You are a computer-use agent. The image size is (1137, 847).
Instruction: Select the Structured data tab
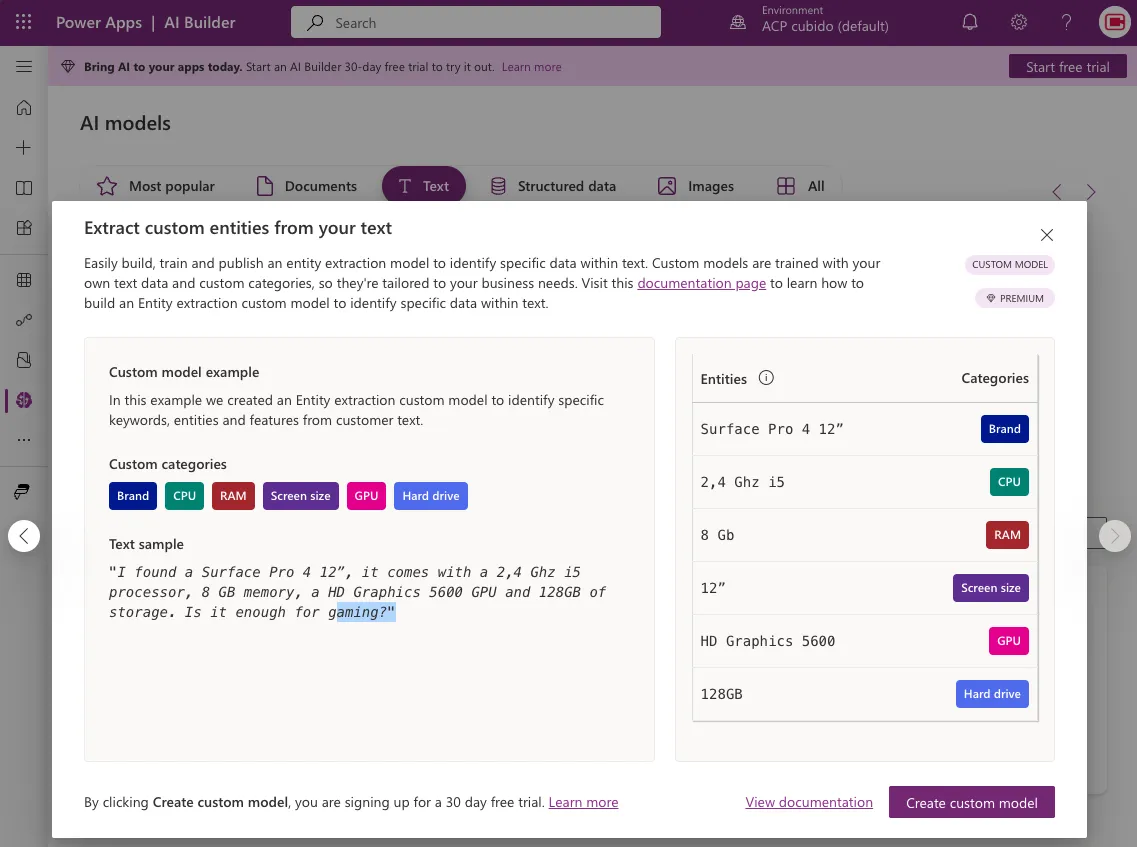tap(553, 186)
